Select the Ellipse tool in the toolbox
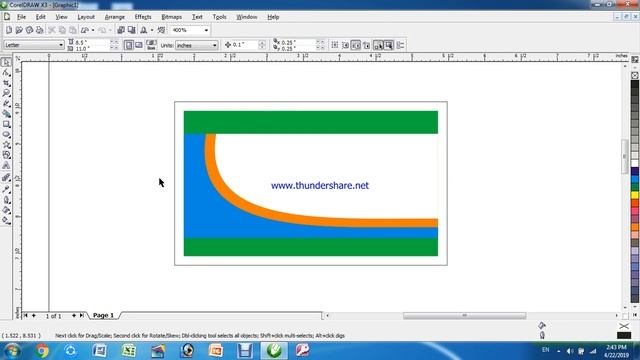This screenshot has width=640, height=360. point(6,134)
